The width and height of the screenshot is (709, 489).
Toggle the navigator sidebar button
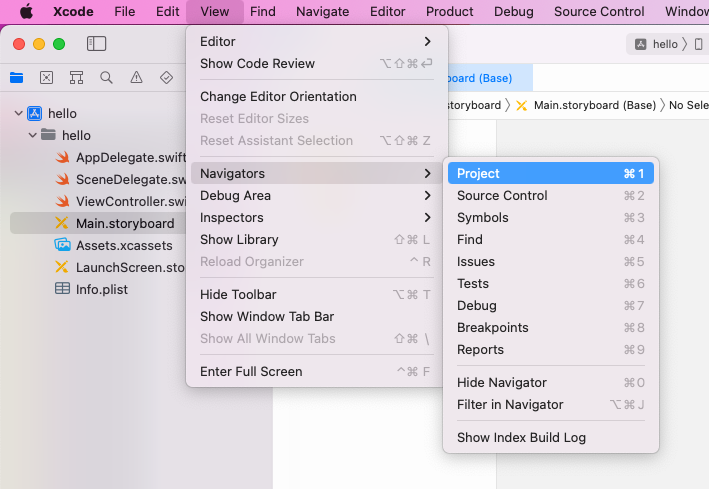(x=96, y=44)
